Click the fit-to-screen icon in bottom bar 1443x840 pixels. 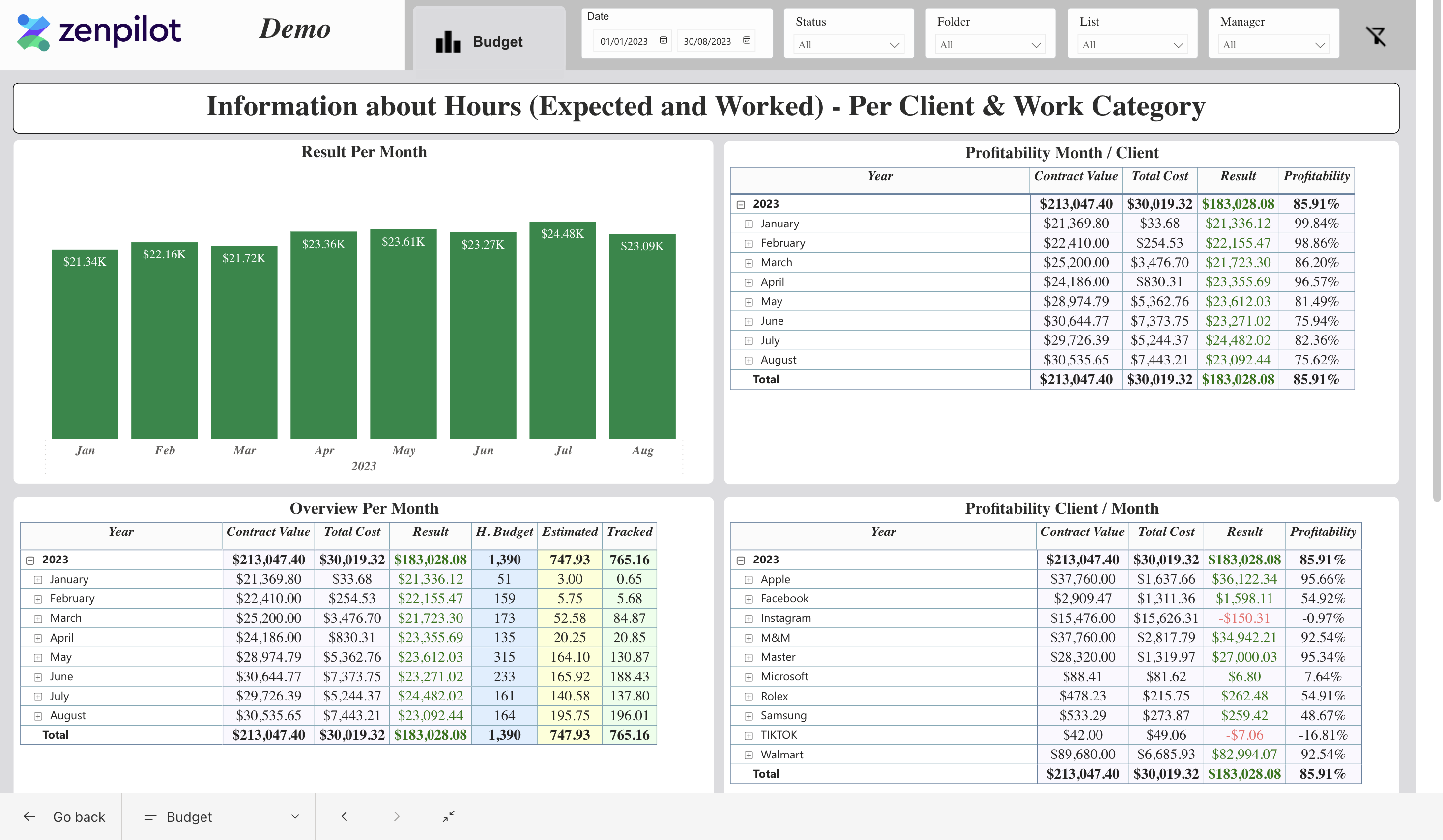click(448, 816)
